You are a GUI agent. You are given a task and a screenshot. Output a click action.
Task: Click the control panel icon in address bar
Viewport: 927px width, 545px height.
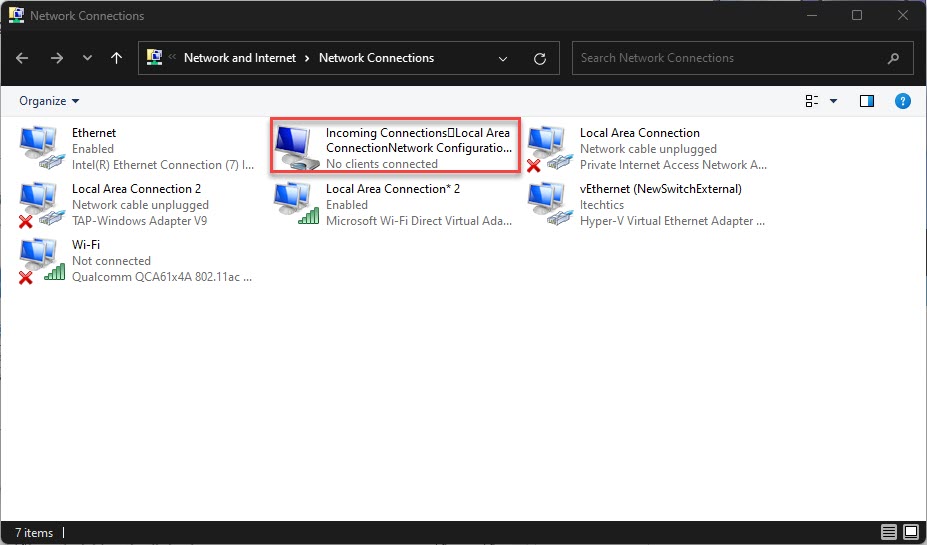click(x=154, y=57)
